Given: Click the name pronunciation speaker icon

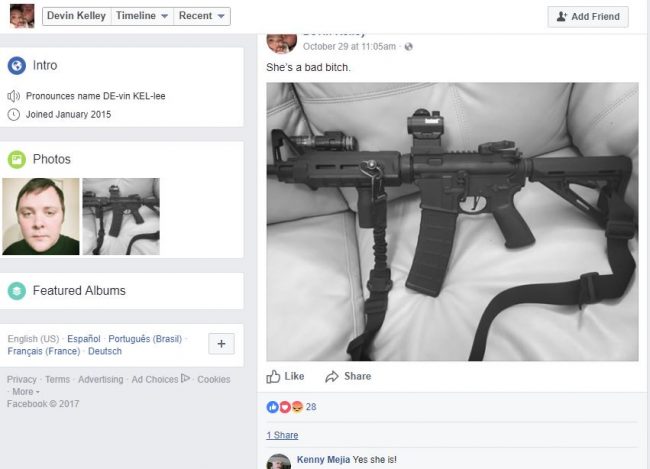Looking at the screenshot, I should coord(13,96).
